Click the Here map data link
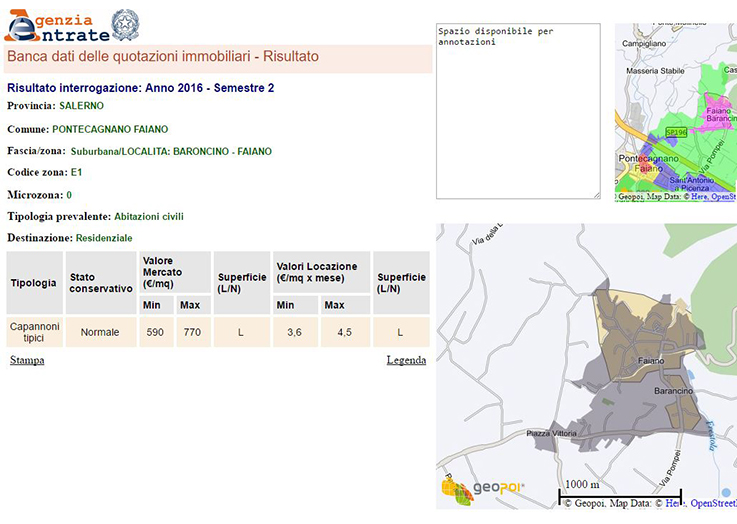Screen dimensions: 737x524 [x=676, y=503]
